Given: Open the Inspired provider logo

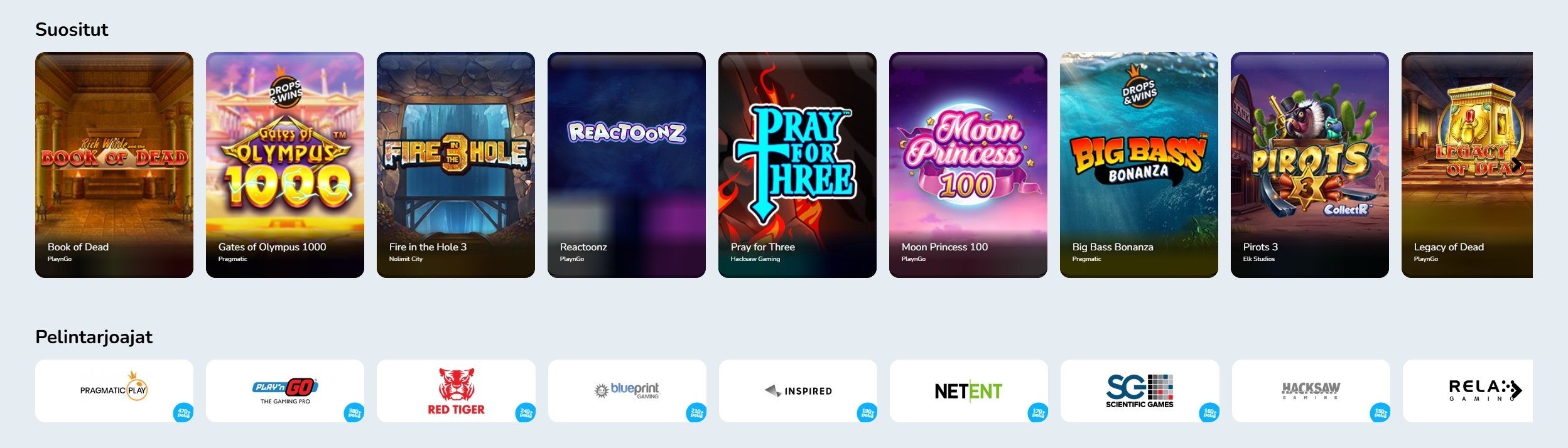Looking at the screenshot, I should pos(798,390).
